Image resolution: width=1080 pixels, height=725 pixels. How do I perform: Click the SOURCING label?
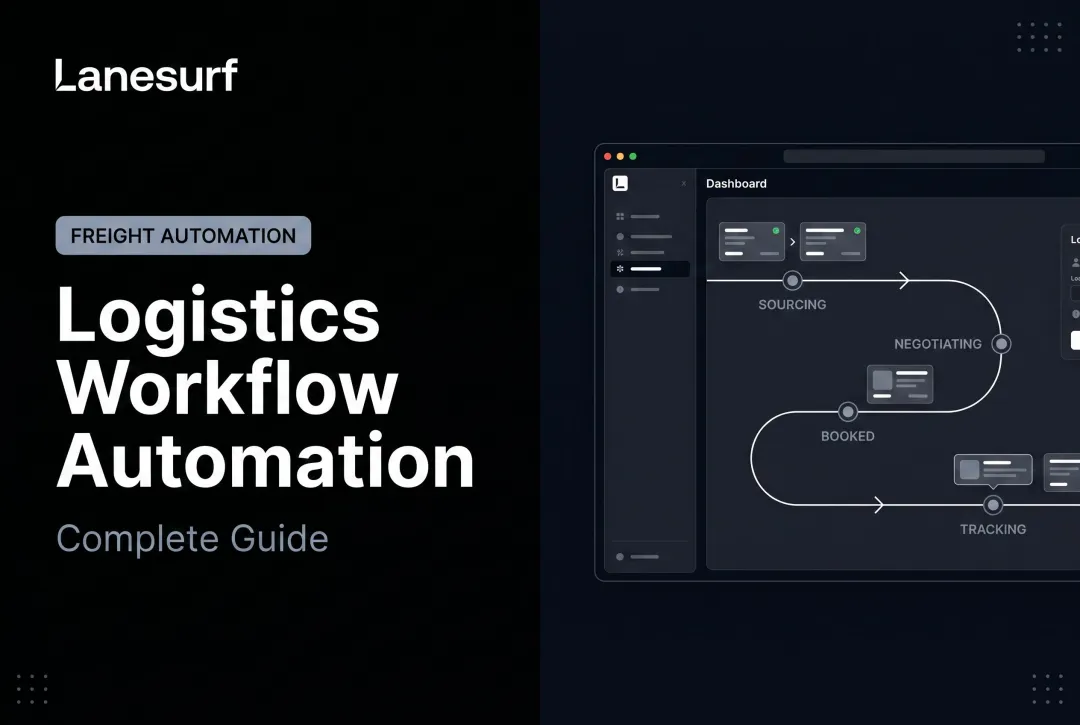pyautogui.click(x=792, y=304)
